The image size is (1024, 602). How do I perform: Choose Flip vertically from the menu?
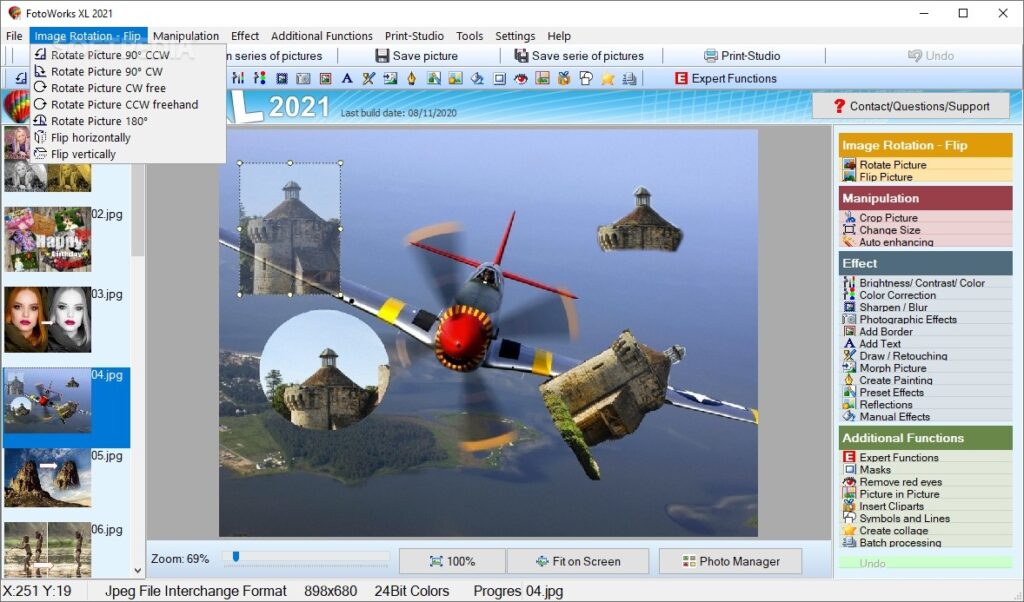[83, 154]
